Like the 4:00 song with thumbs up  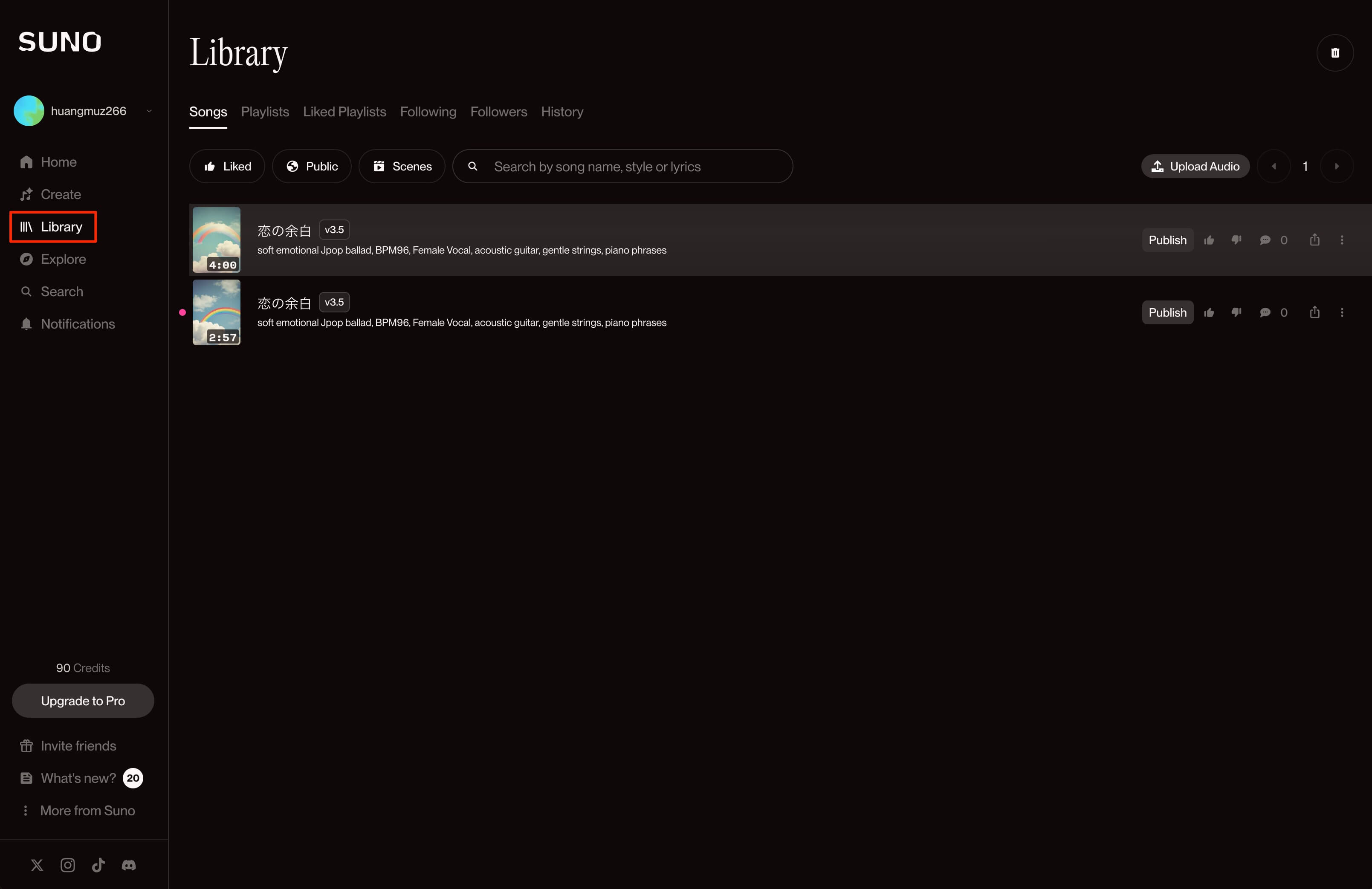(1209, 240)
